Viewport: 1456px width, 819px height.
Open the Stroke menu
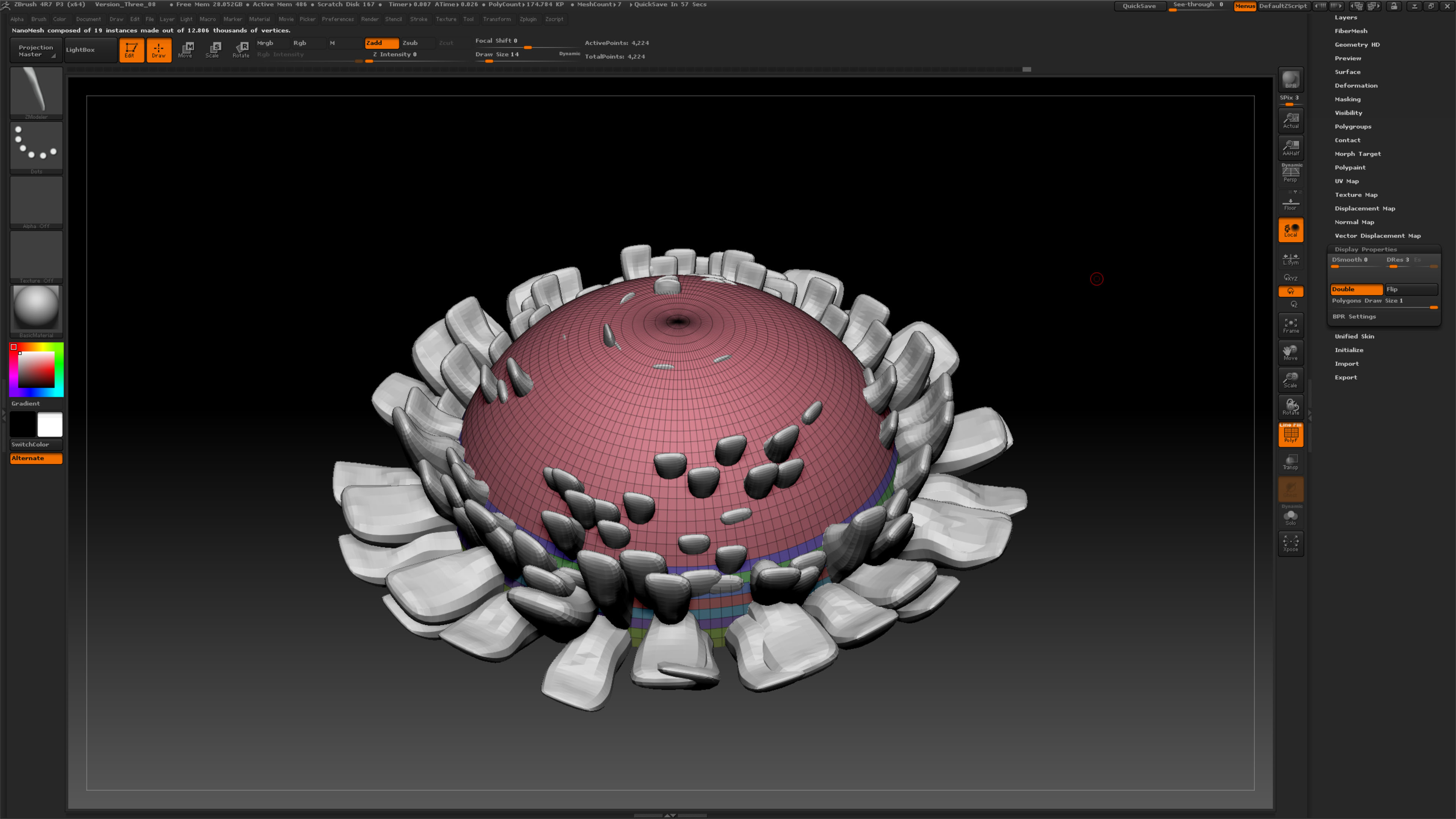pos(418,19)
